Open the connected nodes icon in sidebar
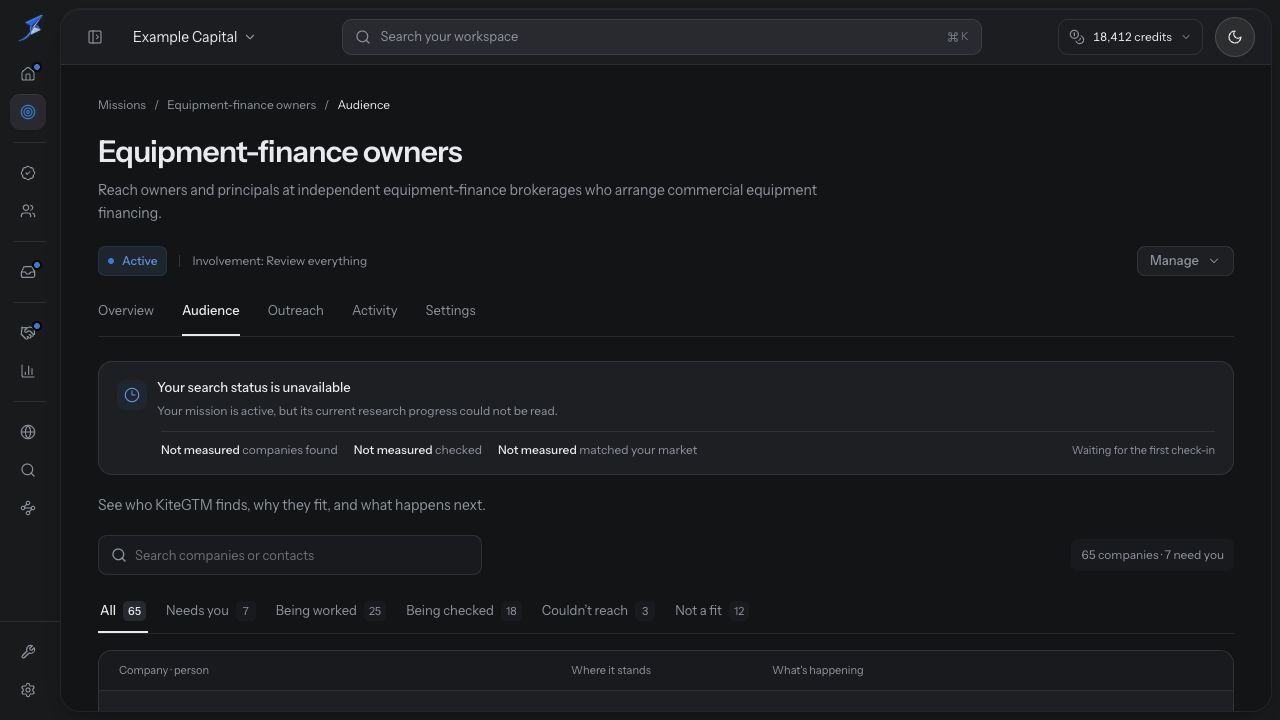Viewport: 1280px width, 720px height. tap(28, 508)
